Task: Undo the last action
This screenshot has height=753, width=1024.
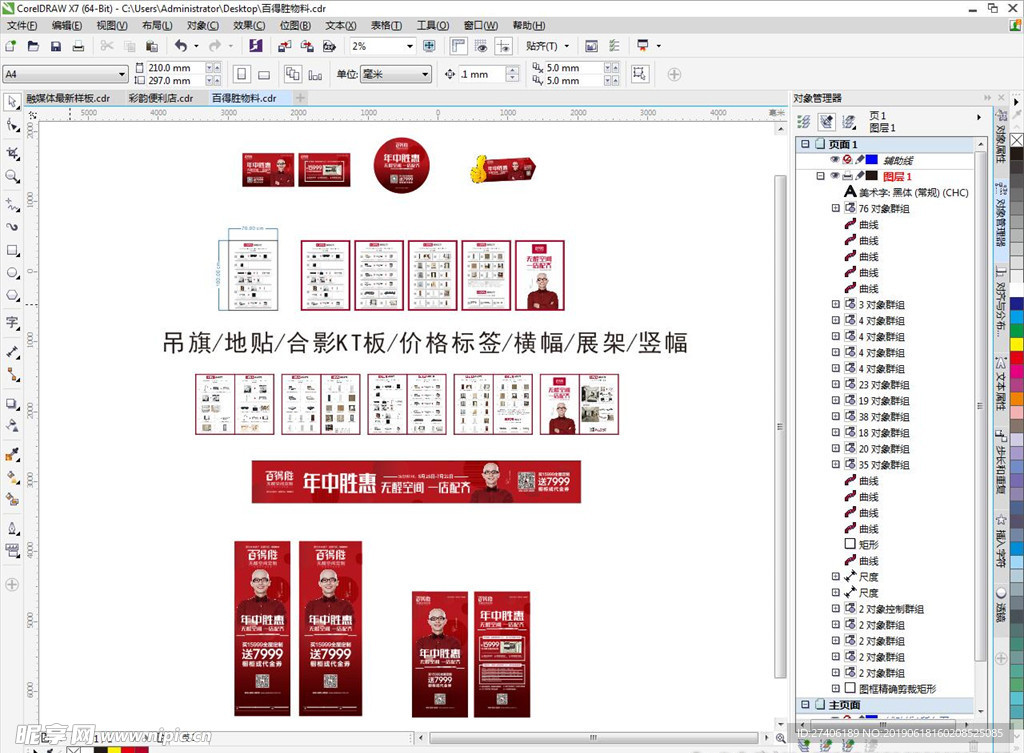Action: [x=181, y=46]
